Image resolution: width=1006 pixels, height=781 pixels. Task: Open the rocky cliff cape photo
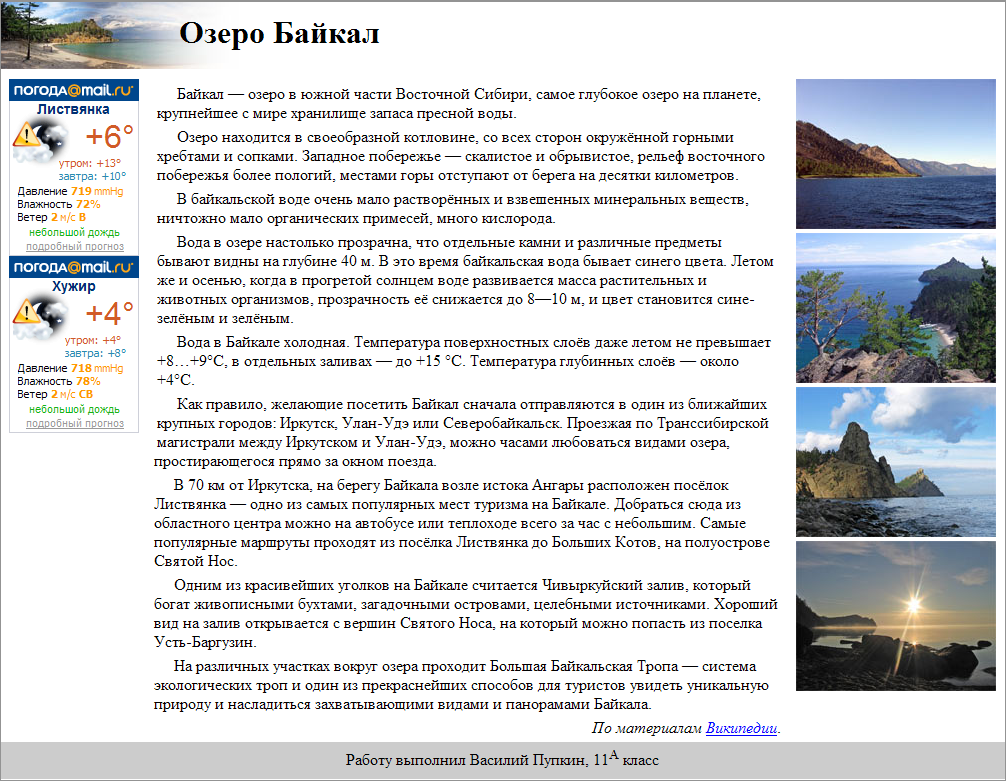coord(896,462)
